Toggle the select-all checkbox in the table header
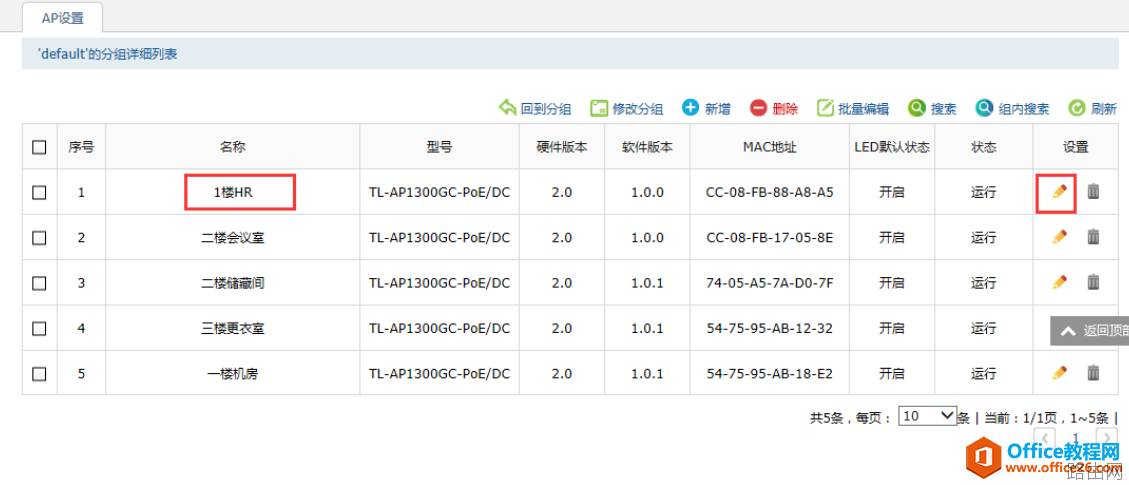 [x=40, y=148]
